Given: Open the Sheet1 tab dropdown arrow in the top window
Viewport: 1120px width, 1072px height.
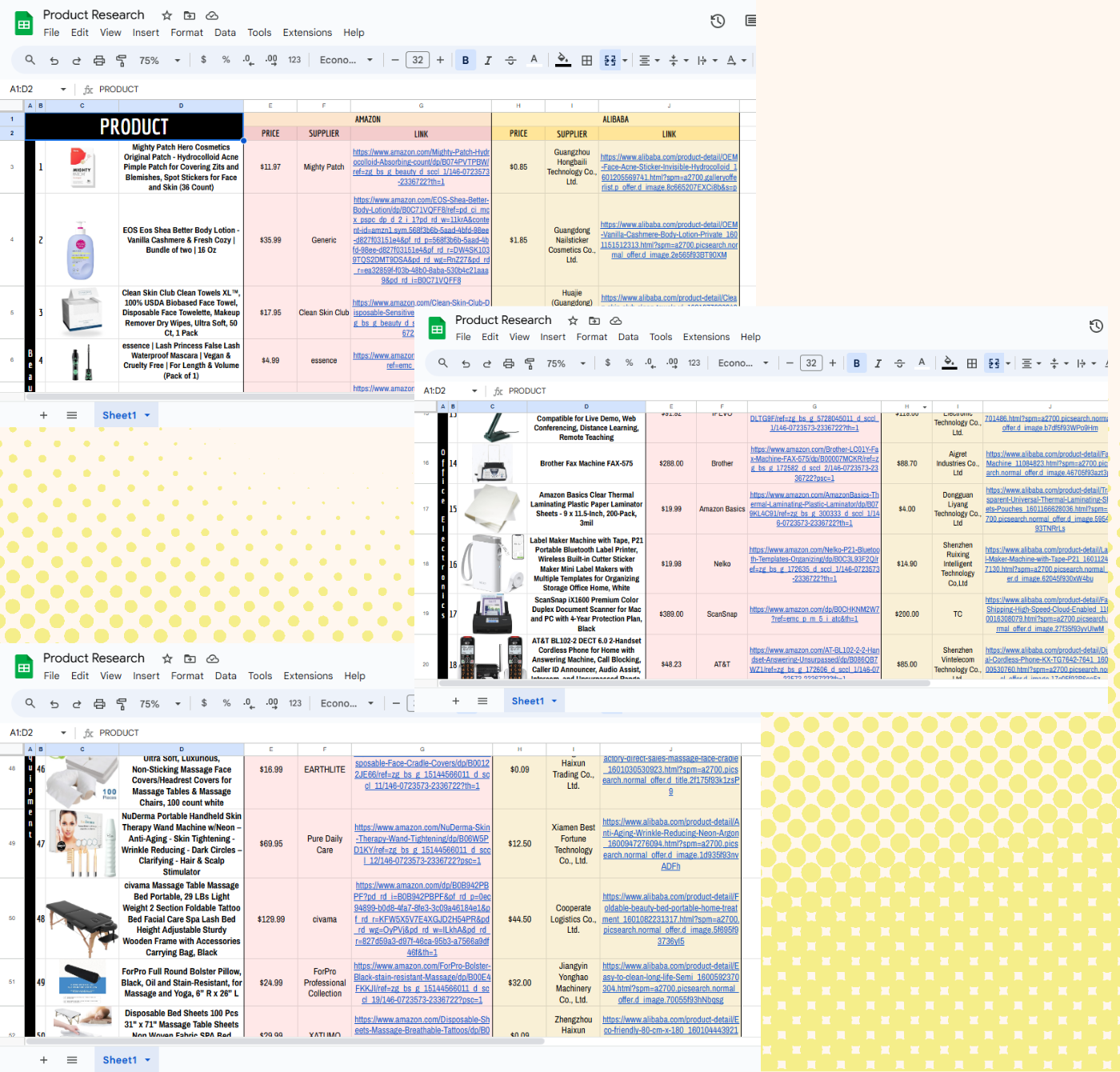Looking at the screenshot, I should point(148,415).
